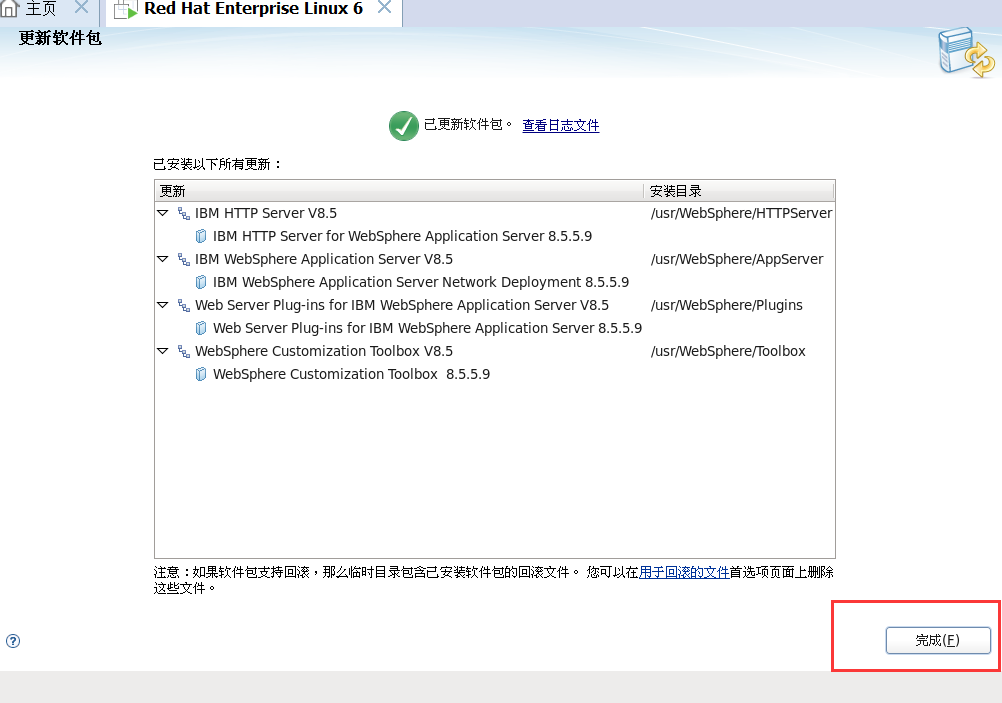This screenshot has height=703, width=1002.
Task: Click package icon for Network Deployment 8.5.5.9
Action: (x=201, y=282)
